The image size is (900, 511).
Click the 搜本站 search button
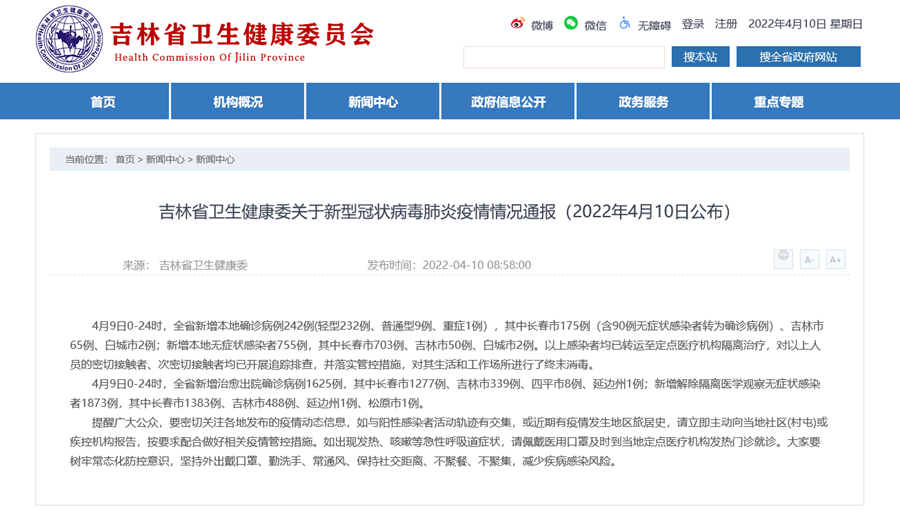click(x=700, y=57)
